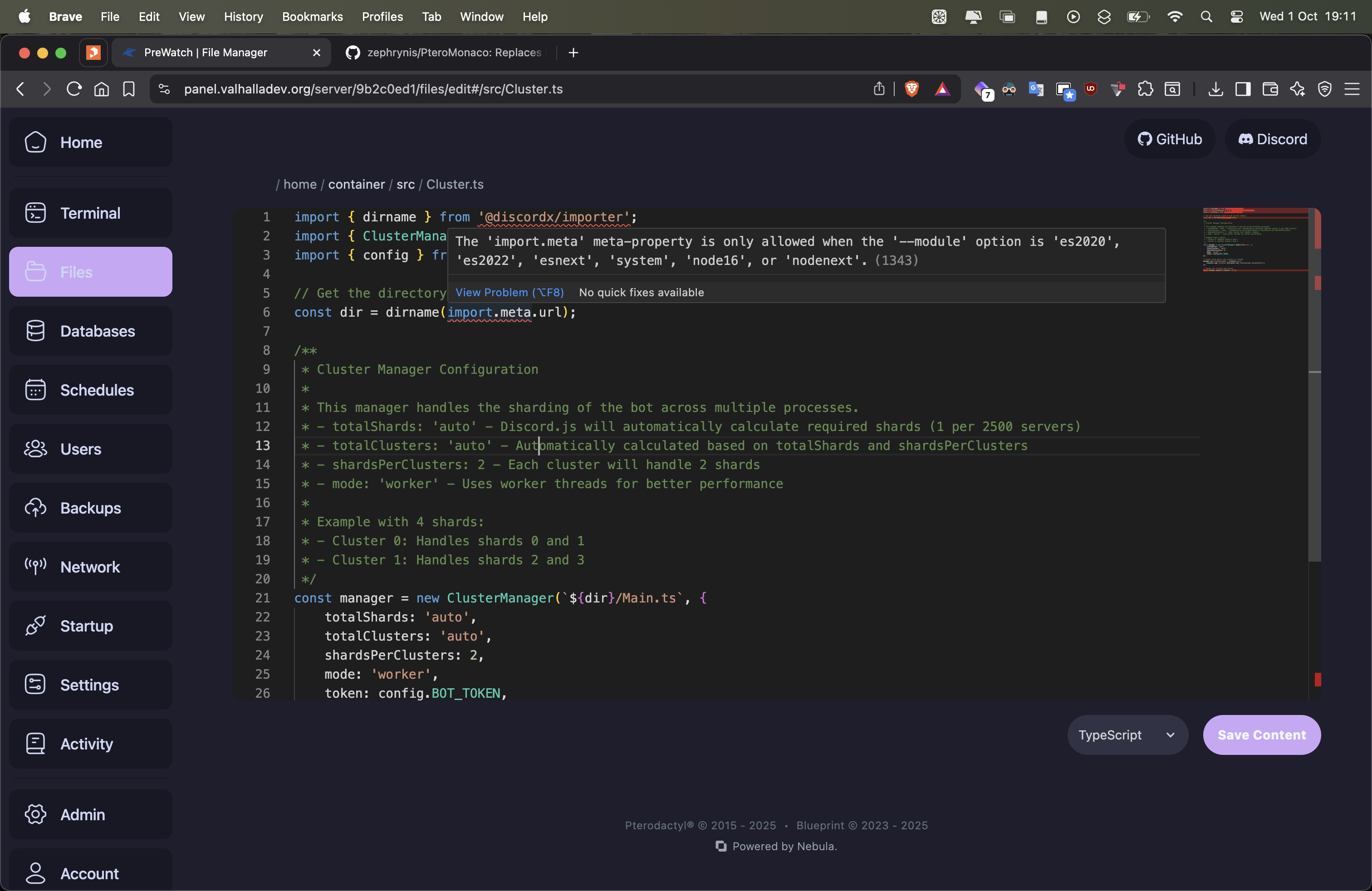Open the browser Extensions puzzle icon
Image resolution: width=1372 pixels, height=891 pixels.
point(1145,89)
